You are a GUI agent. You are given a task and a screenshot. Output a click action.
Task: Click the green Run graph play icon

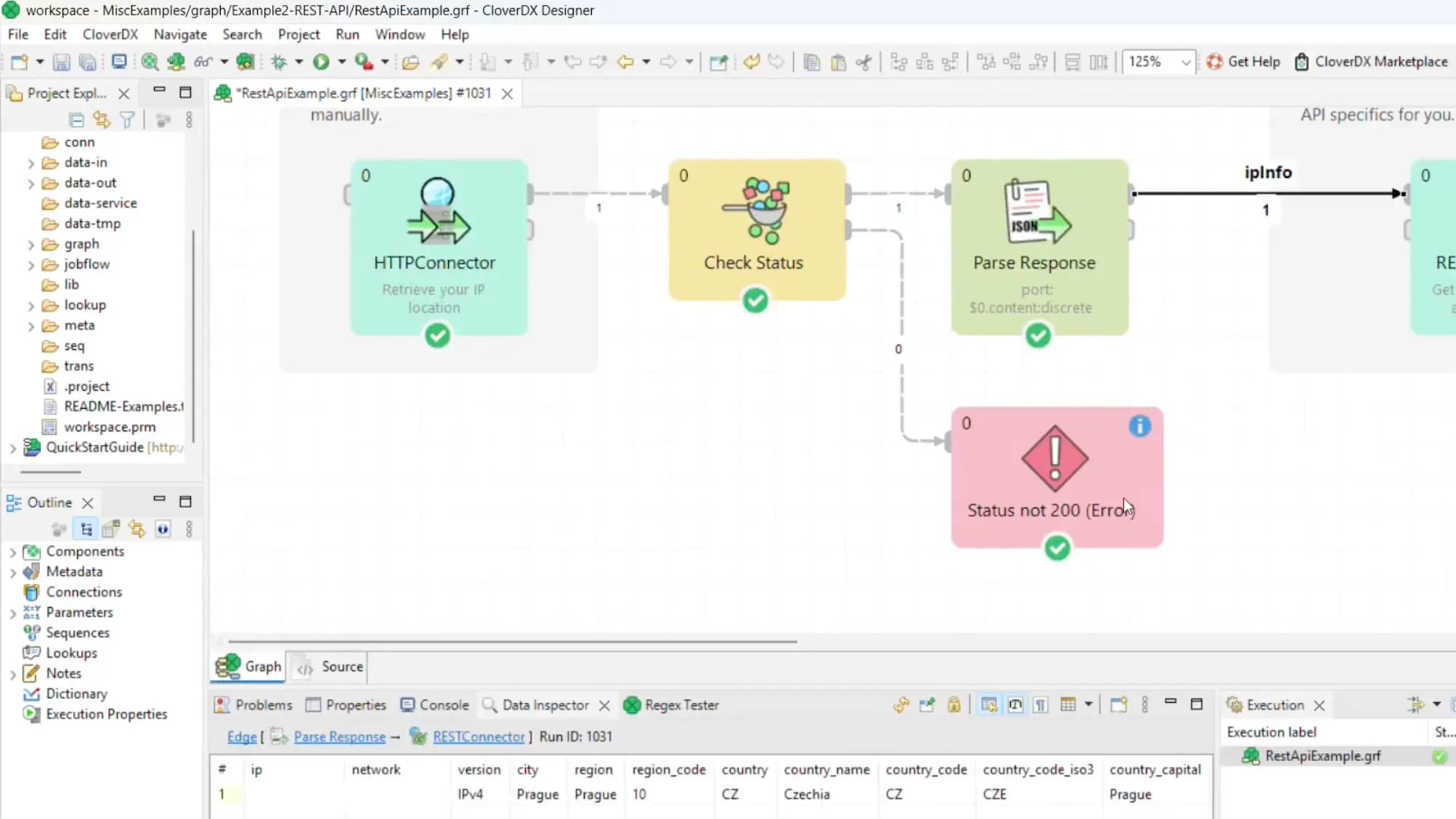coord(321,62)
